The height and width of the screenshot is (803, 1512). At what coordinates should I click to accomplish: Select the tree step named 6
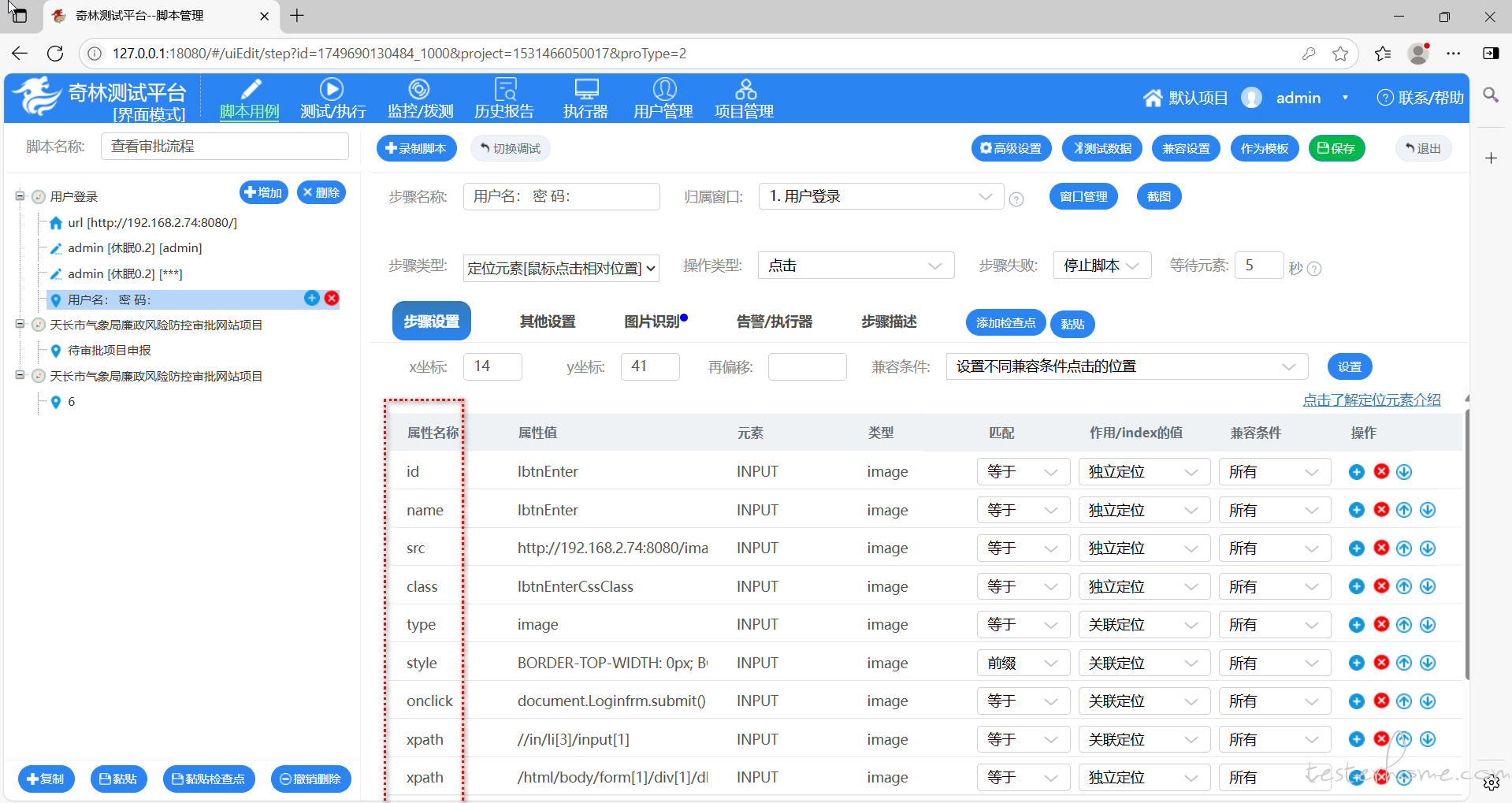(x=71, y=402)
